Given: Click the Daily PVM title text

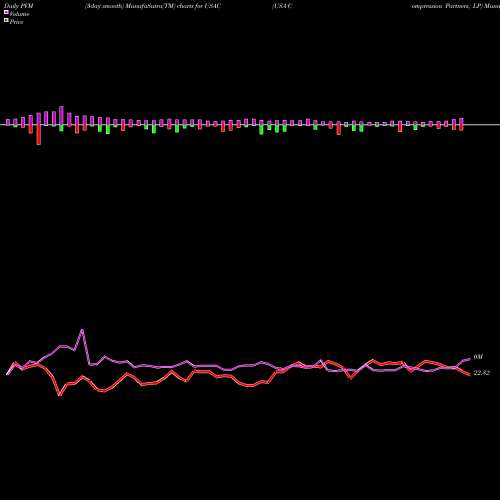Looking at the screenshot, I should click(19, 6).
